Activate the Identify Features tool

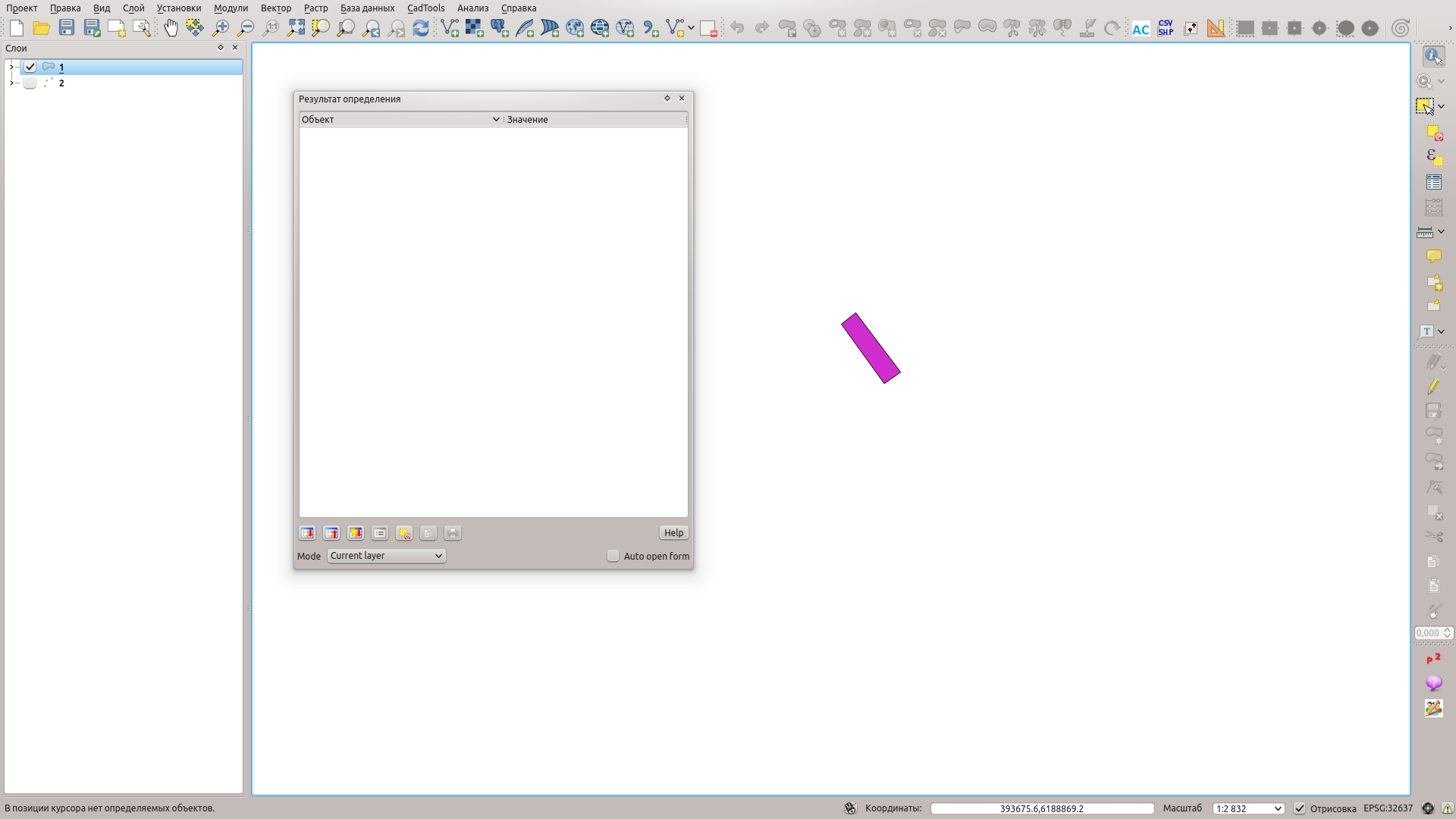pyautogui.click(x=1433, y=56)
